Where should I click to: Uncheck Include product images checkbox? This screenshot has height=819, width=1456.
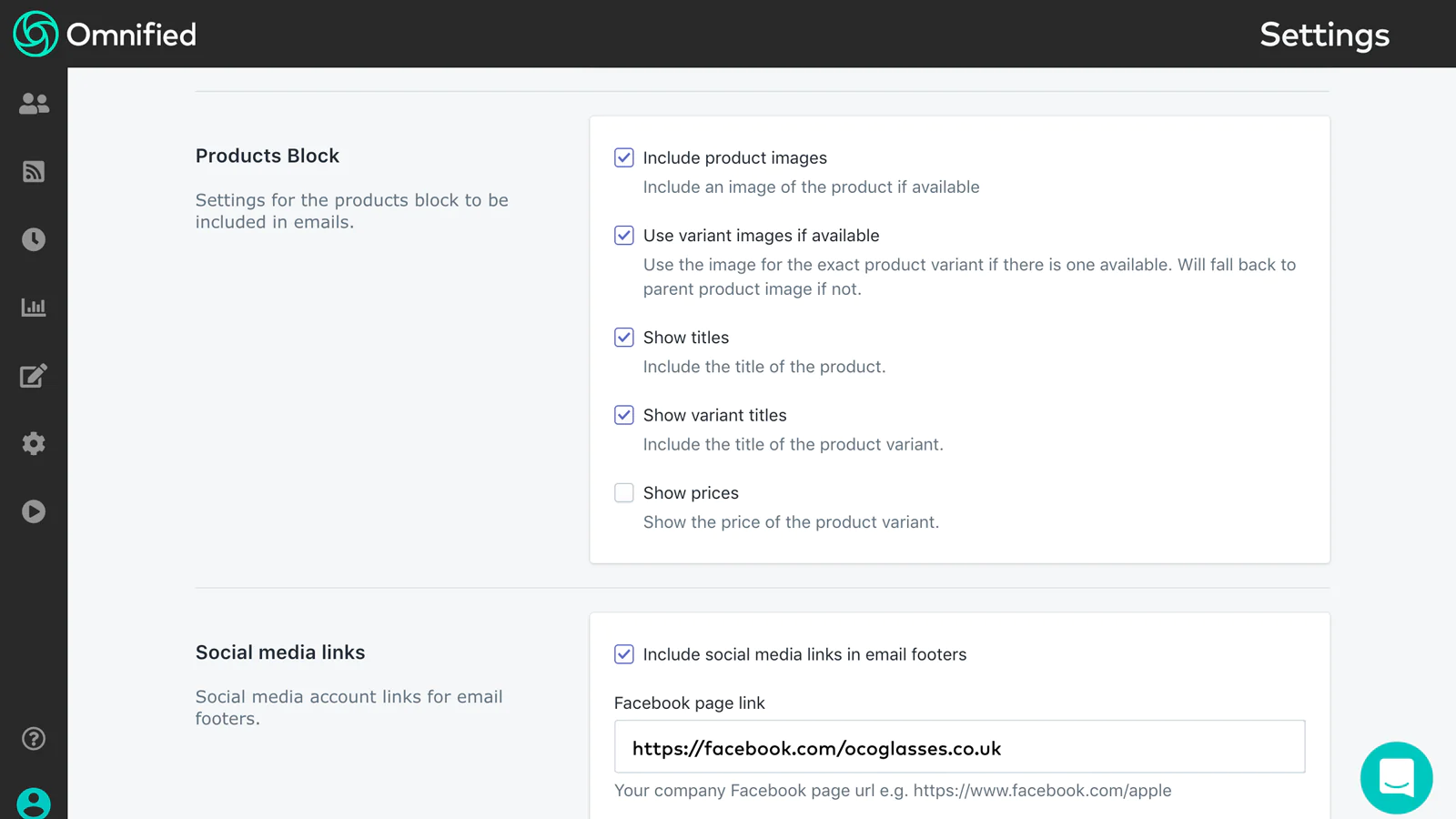pyautogui.click(x=624, y=157)
